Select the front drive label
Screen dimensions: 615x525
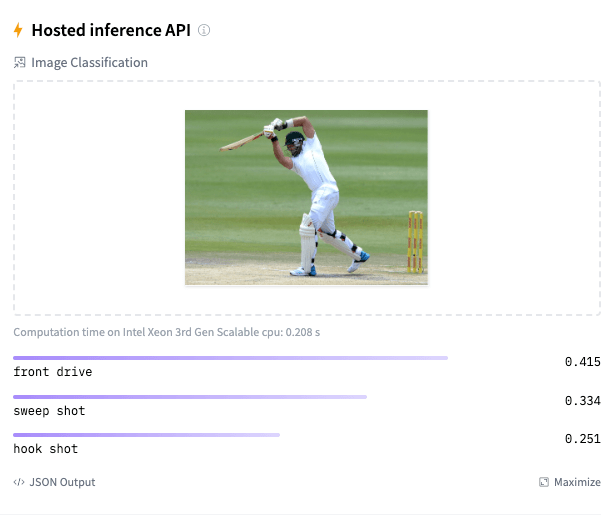pyautogui.click(x=53, y=372)
